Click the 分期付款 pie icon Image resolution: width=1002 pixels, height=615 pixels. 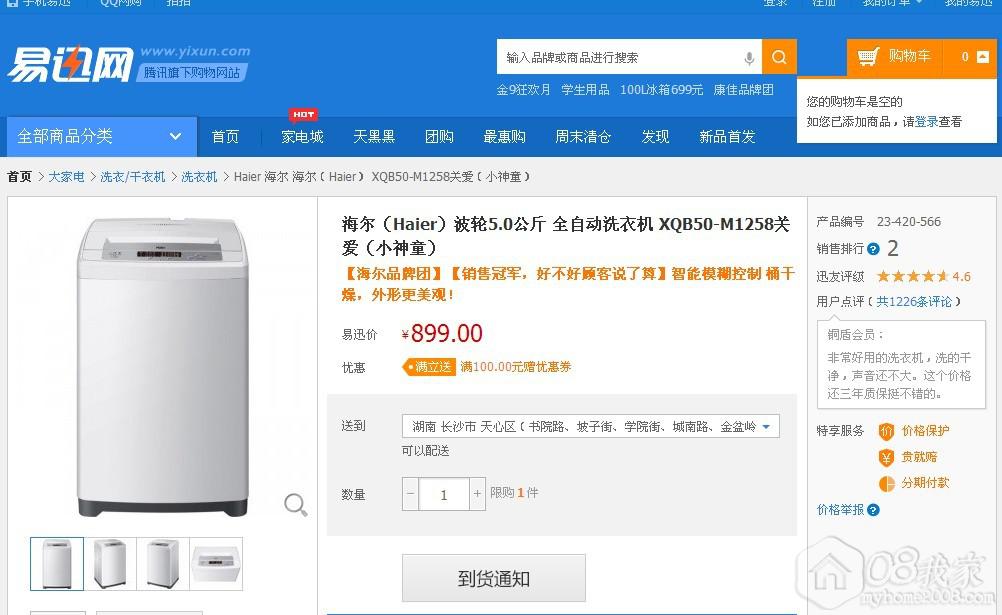coord(886,483)
